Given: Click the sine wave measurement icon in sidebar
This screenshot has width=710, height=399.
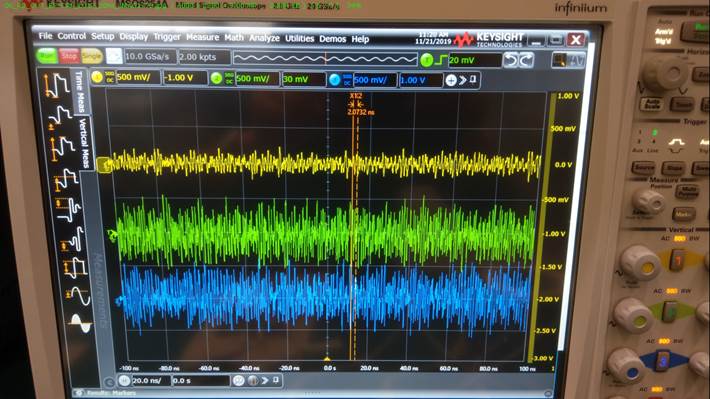Looking at the screenshot, I should tap(80, 297).
